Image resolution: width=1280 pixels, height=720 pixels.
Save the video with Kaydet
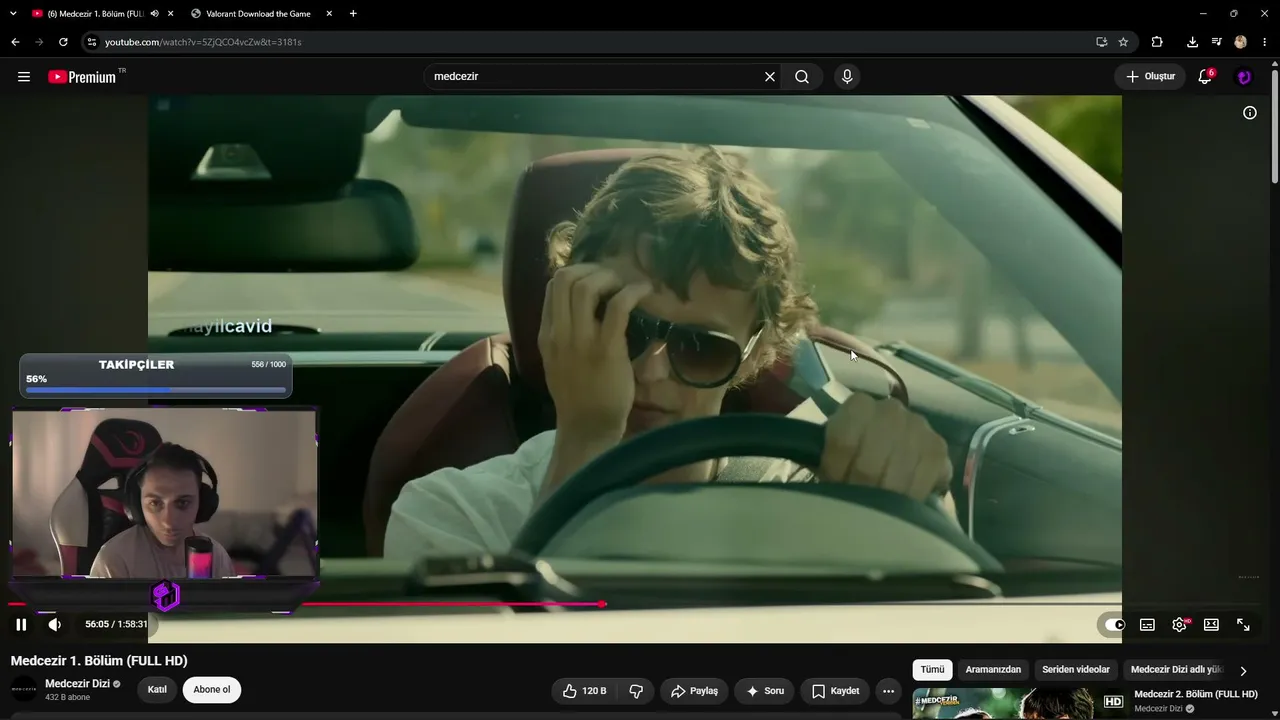(835, 691)
